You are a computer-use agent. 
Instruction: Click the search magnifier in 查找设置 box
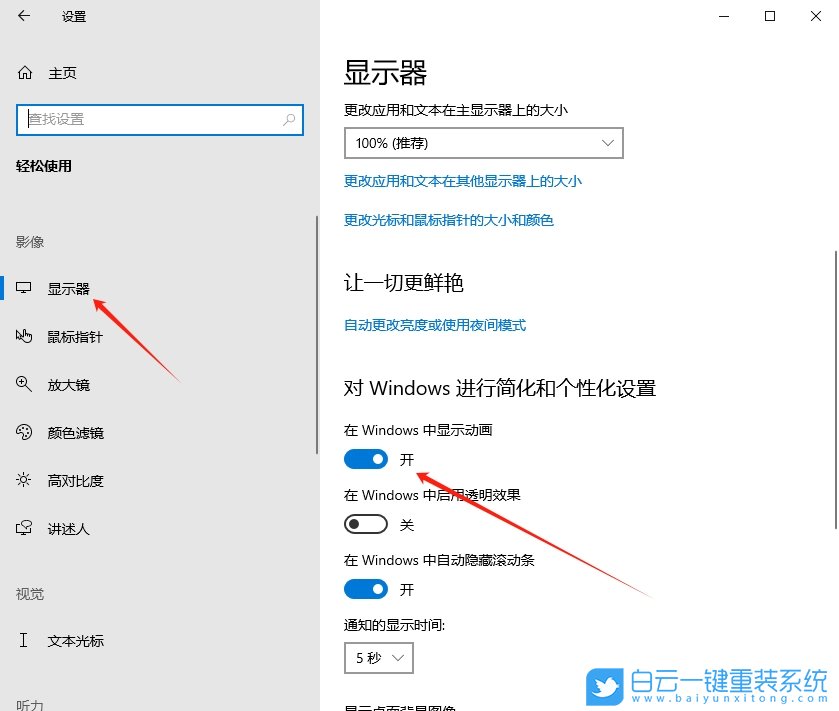[288, 119]
